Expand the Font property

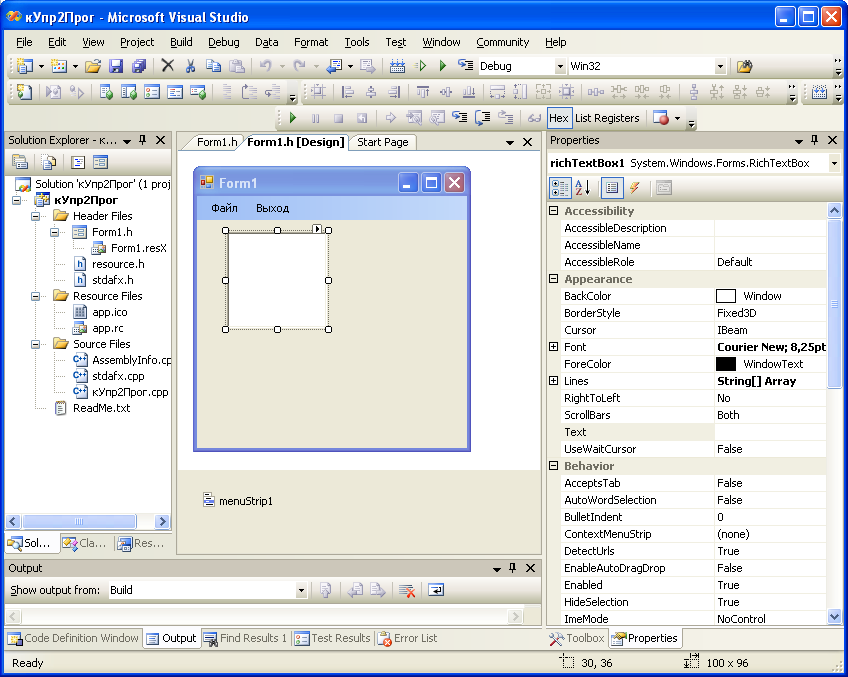[x=553, y=347]
